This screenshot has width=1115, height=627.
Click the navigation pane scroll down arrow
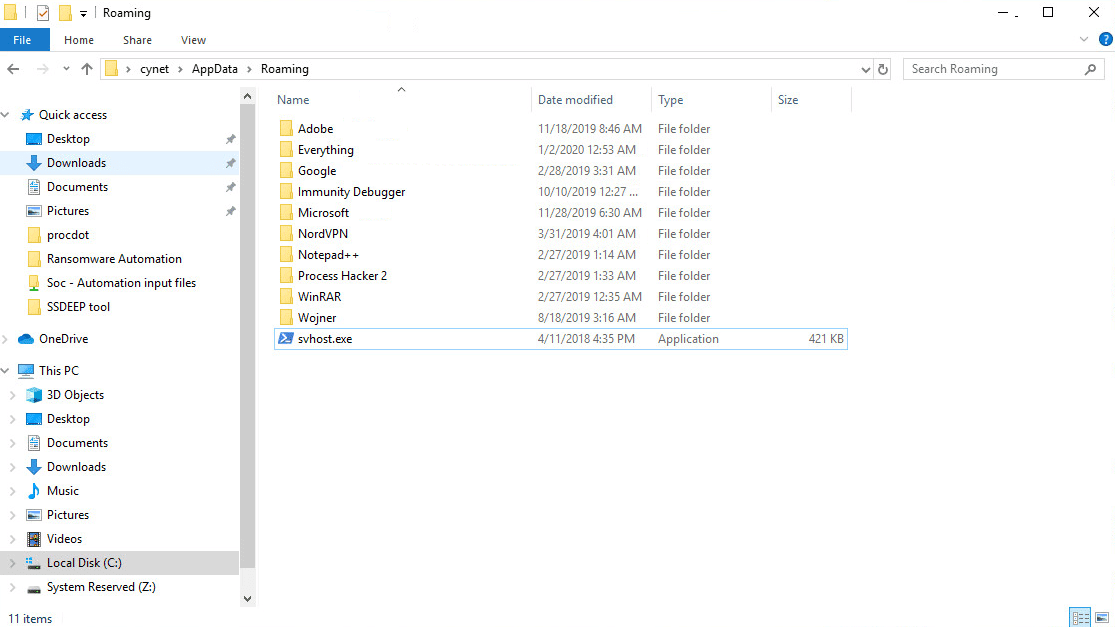tap(247, 599)
